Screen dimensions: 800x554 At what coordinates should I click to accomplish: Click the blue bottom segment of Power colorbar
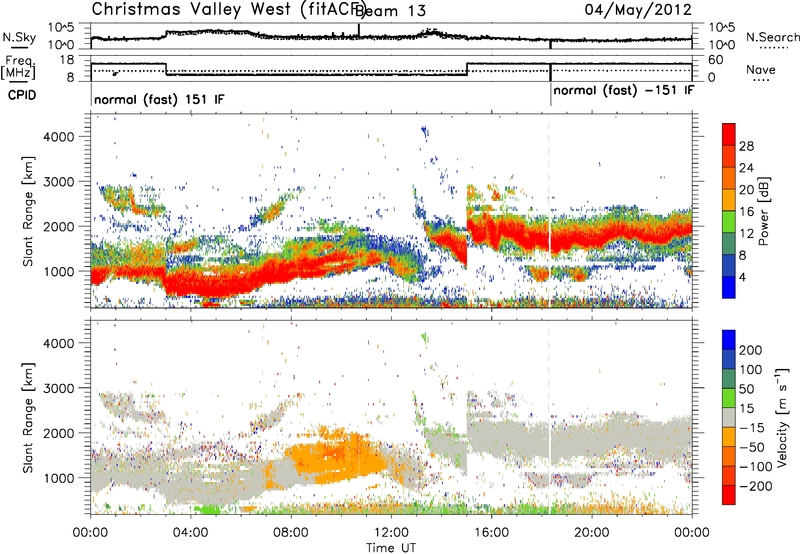click(729, 287)
